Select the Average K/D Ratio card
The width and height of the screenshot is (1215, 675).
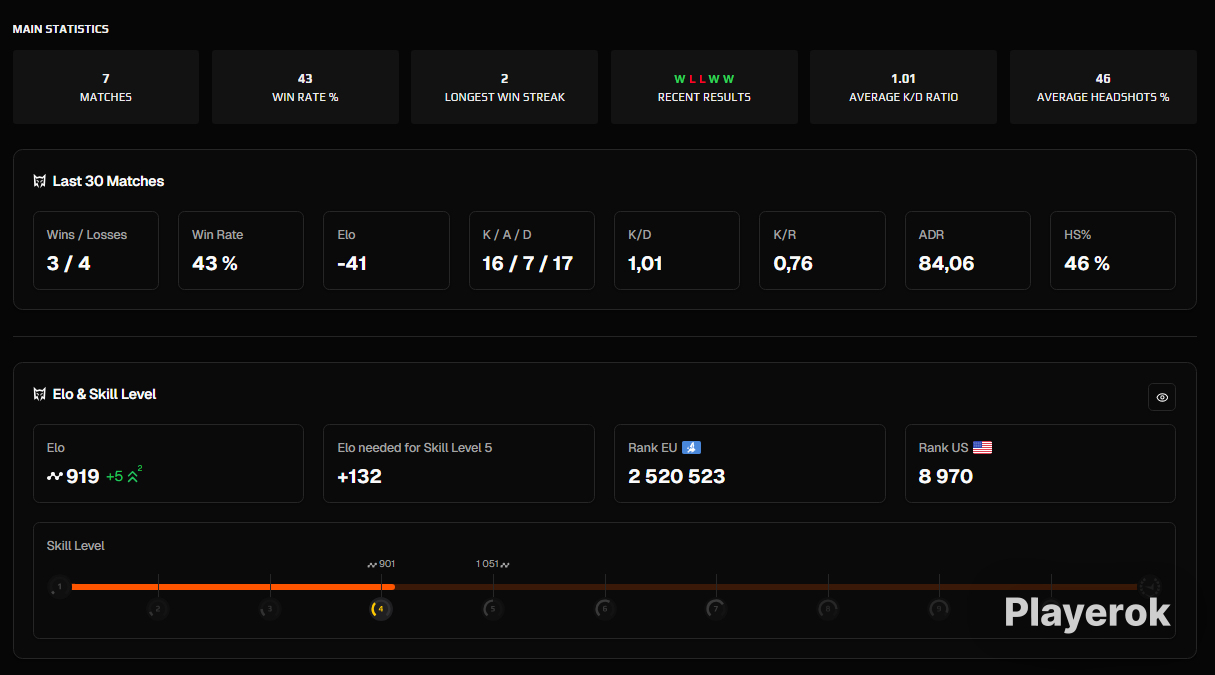tap(903, 87)
